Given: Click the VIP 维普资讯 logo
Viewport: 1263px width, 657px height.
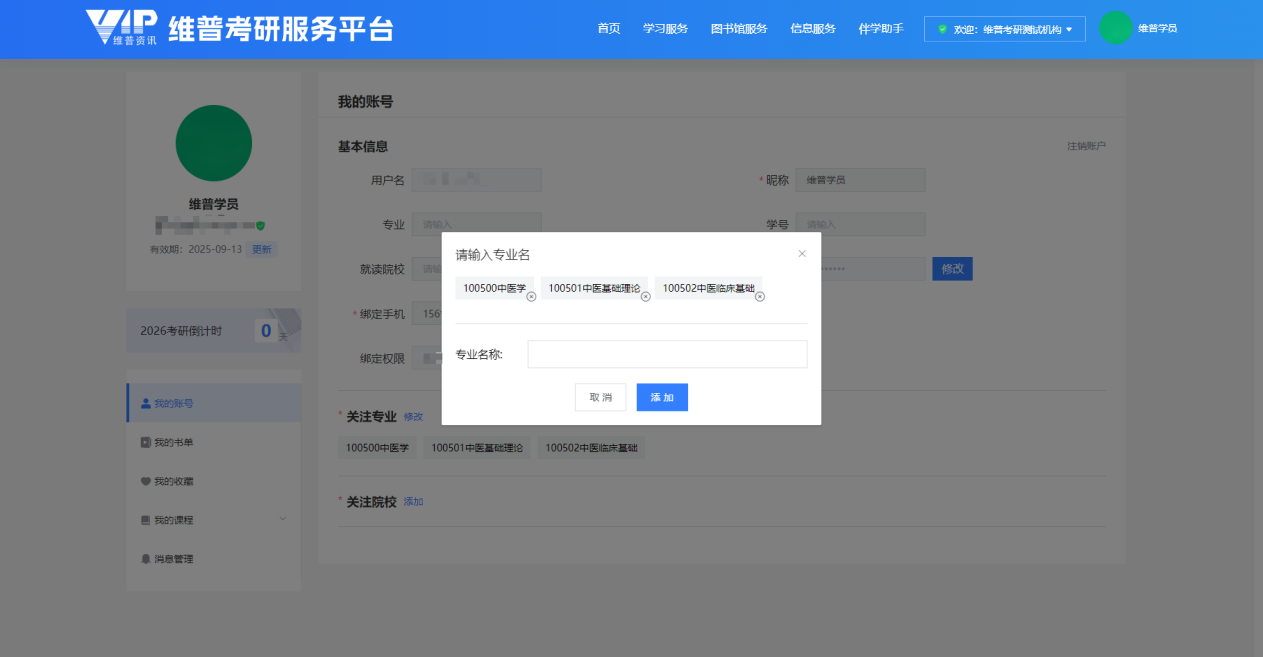Looking at the screenshot, I should (121, 28).
